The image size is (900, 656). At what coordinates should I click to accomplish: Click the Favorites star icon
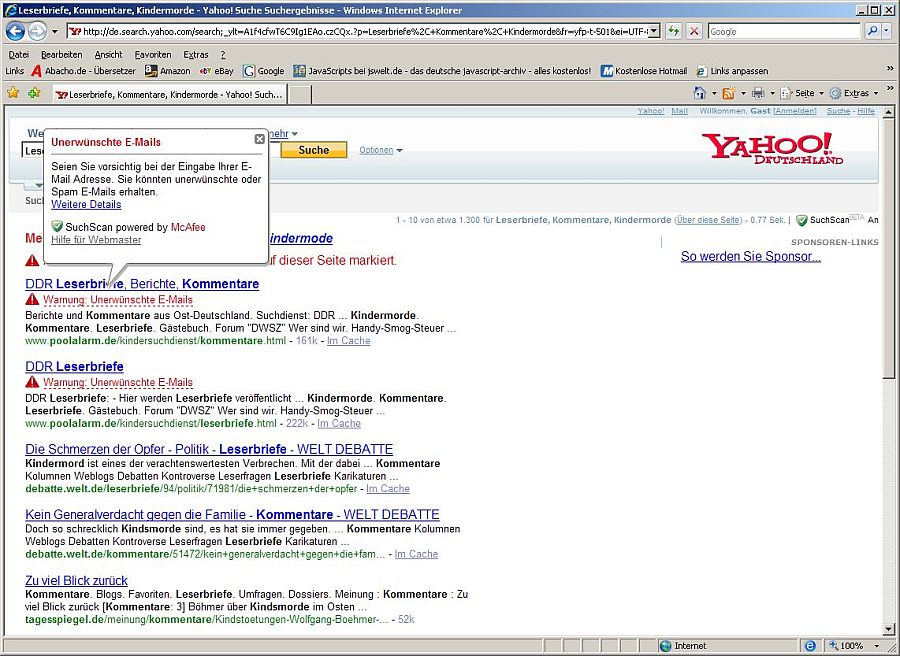pos(13,92)
